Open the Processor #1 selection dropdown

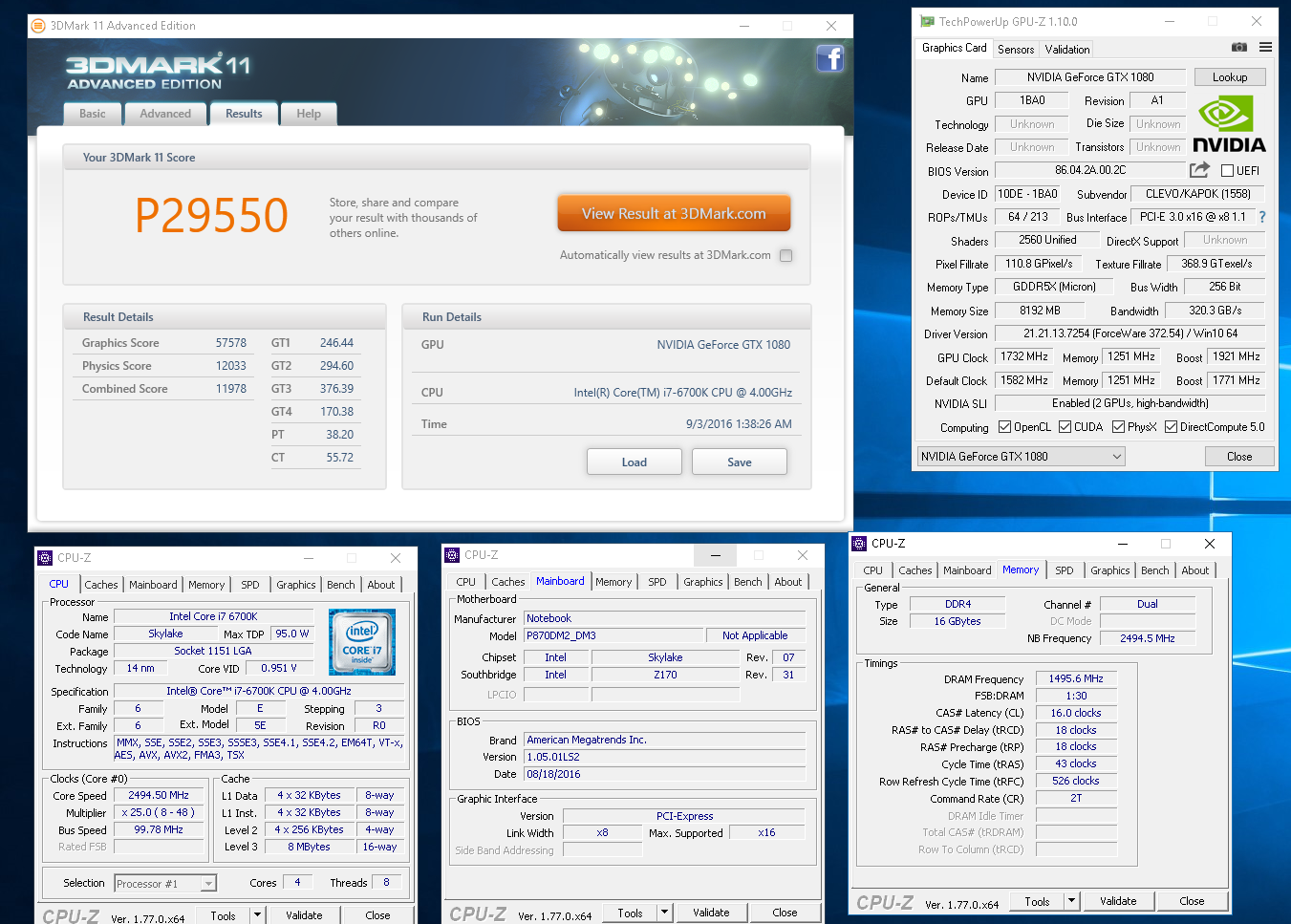(x=165, y=884)
